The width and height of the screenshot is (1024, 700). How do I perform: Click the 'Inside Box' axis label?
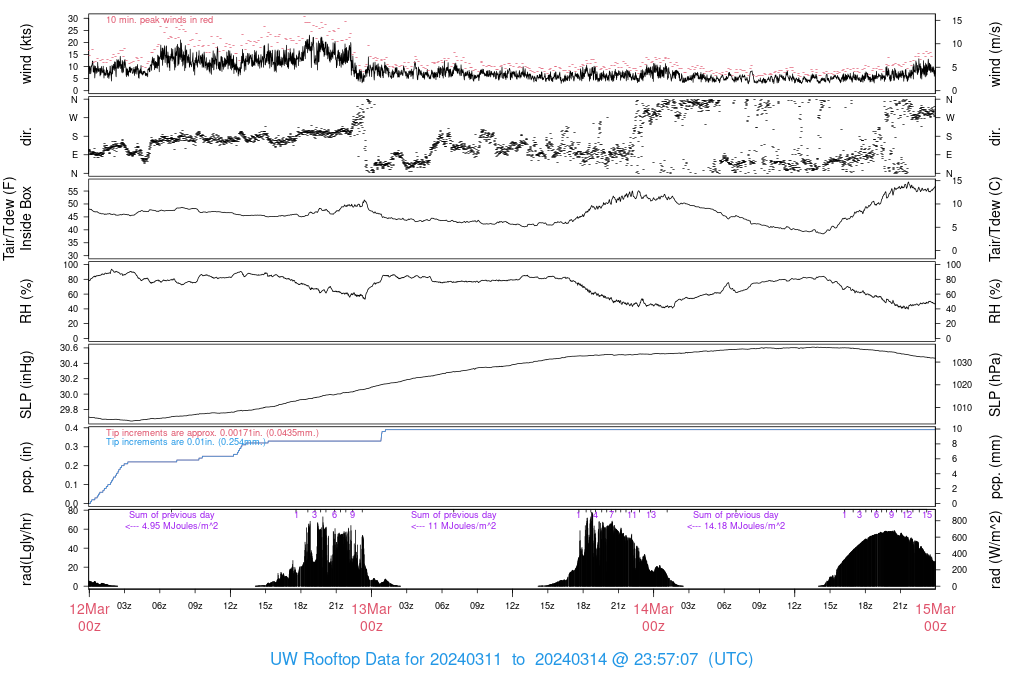click(26, 218)
